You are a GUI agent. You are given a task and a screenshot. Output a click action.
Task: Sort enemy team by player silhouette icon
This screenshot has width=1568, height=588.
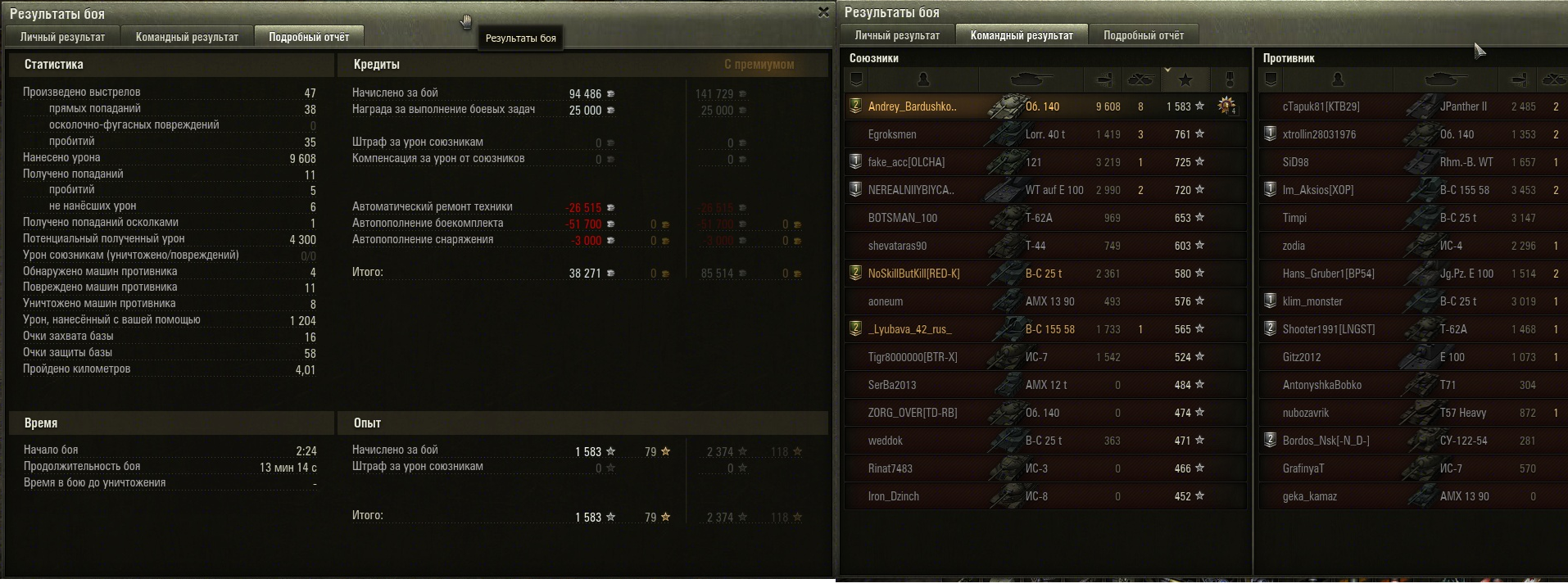1338,79
